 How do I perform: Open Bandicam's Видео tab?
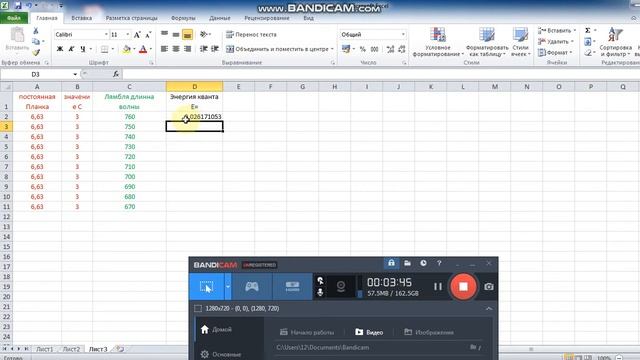369,332
